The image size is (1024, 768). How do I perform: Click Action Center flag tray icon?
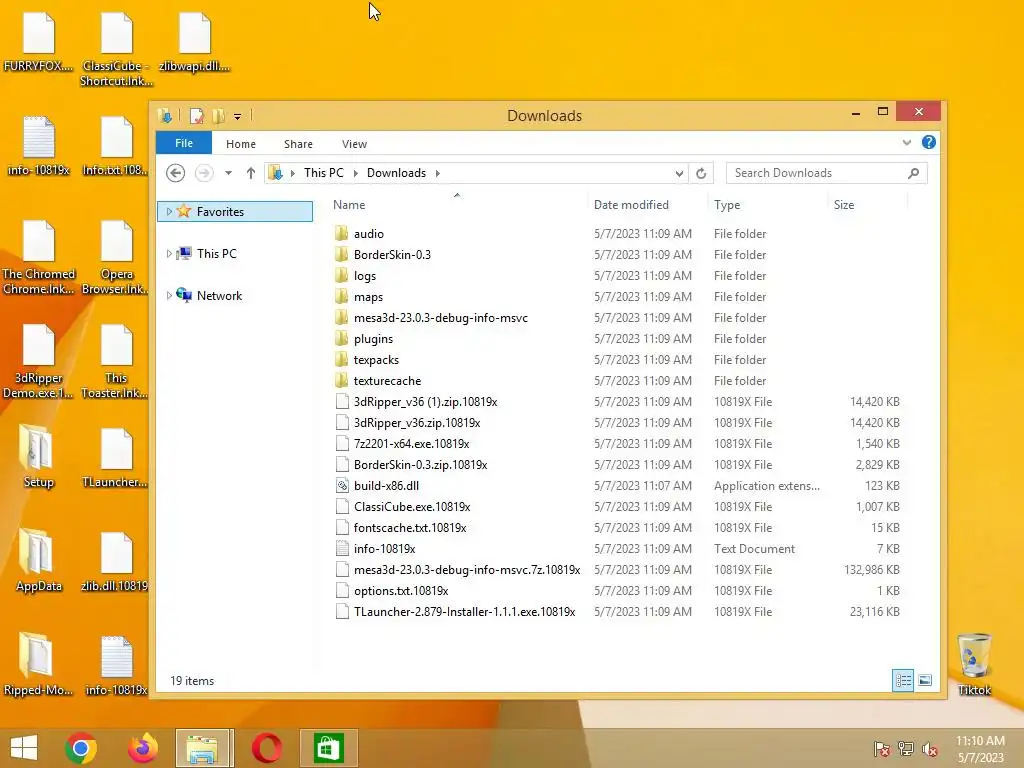882,749
